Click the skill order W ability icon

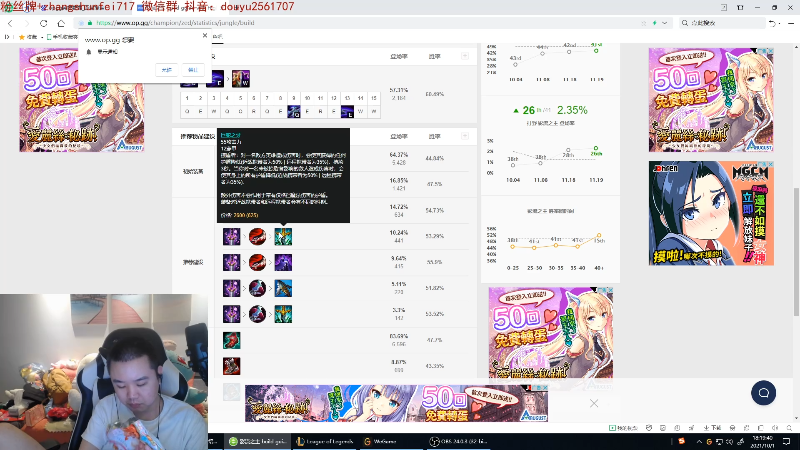click(241, 79)
